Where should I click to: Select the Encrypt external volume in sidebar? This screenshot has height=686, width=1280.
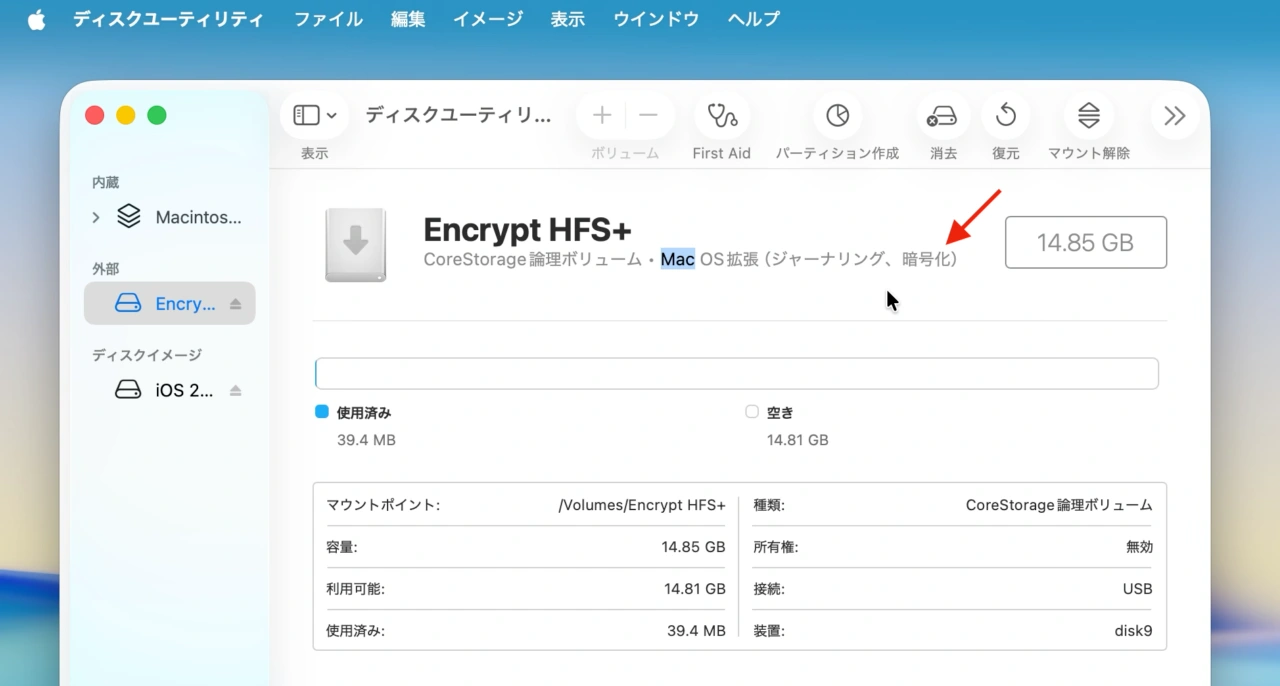point(170,303)
